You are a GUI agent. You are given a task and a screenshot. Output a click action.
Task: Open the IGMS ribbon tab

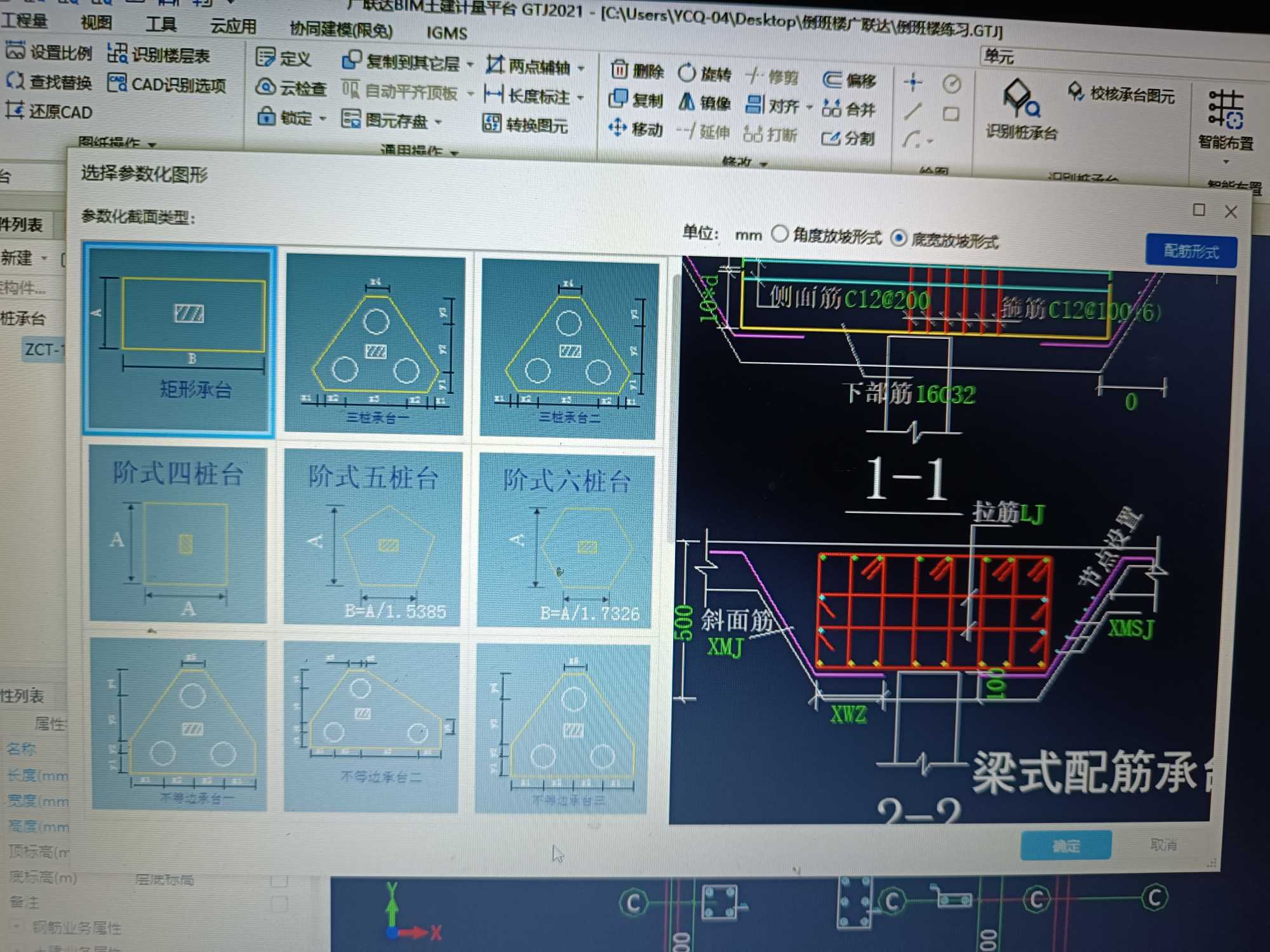pos(447,33)
